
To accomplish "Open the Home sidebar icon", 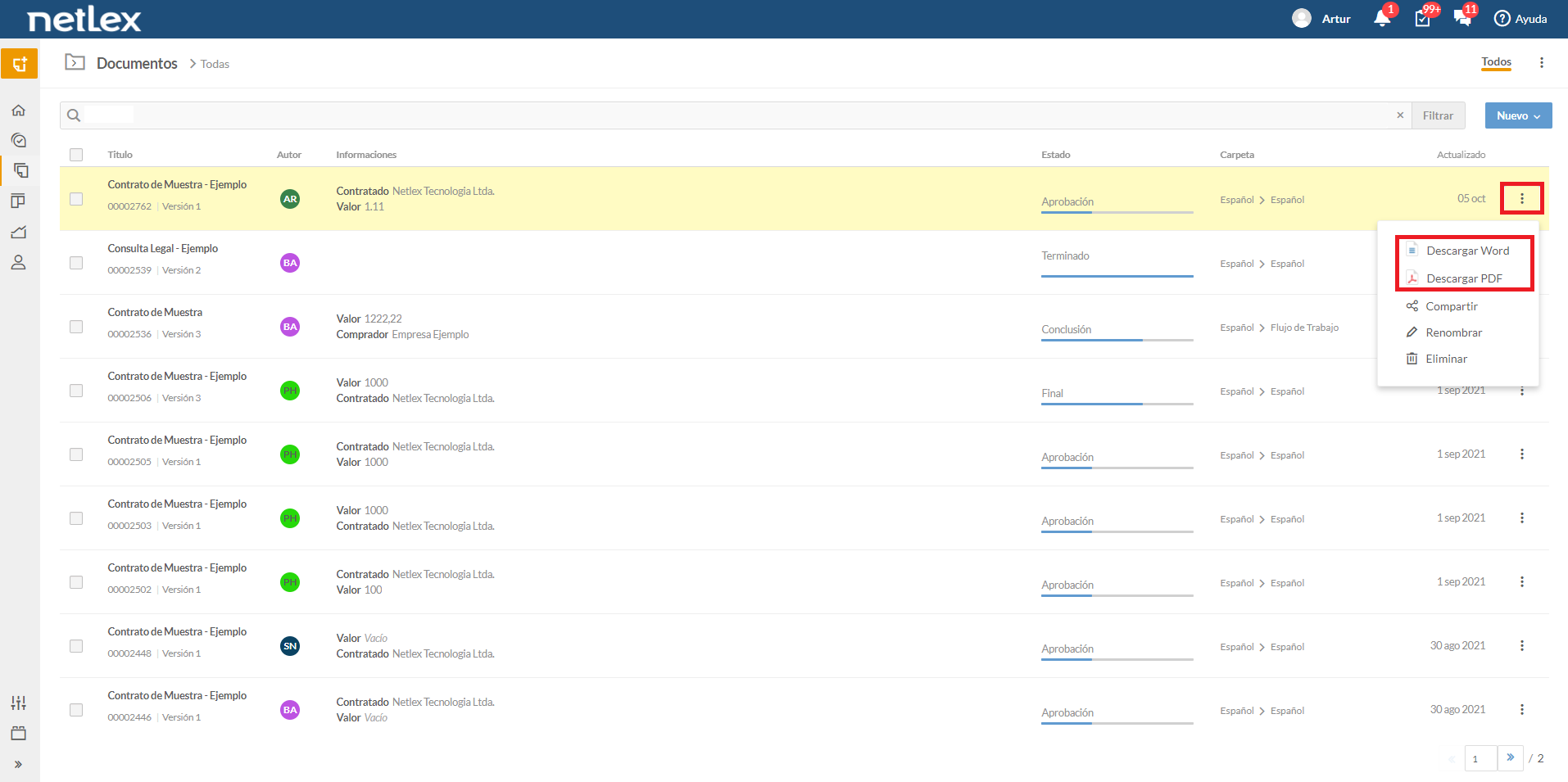I will (19, 110).
